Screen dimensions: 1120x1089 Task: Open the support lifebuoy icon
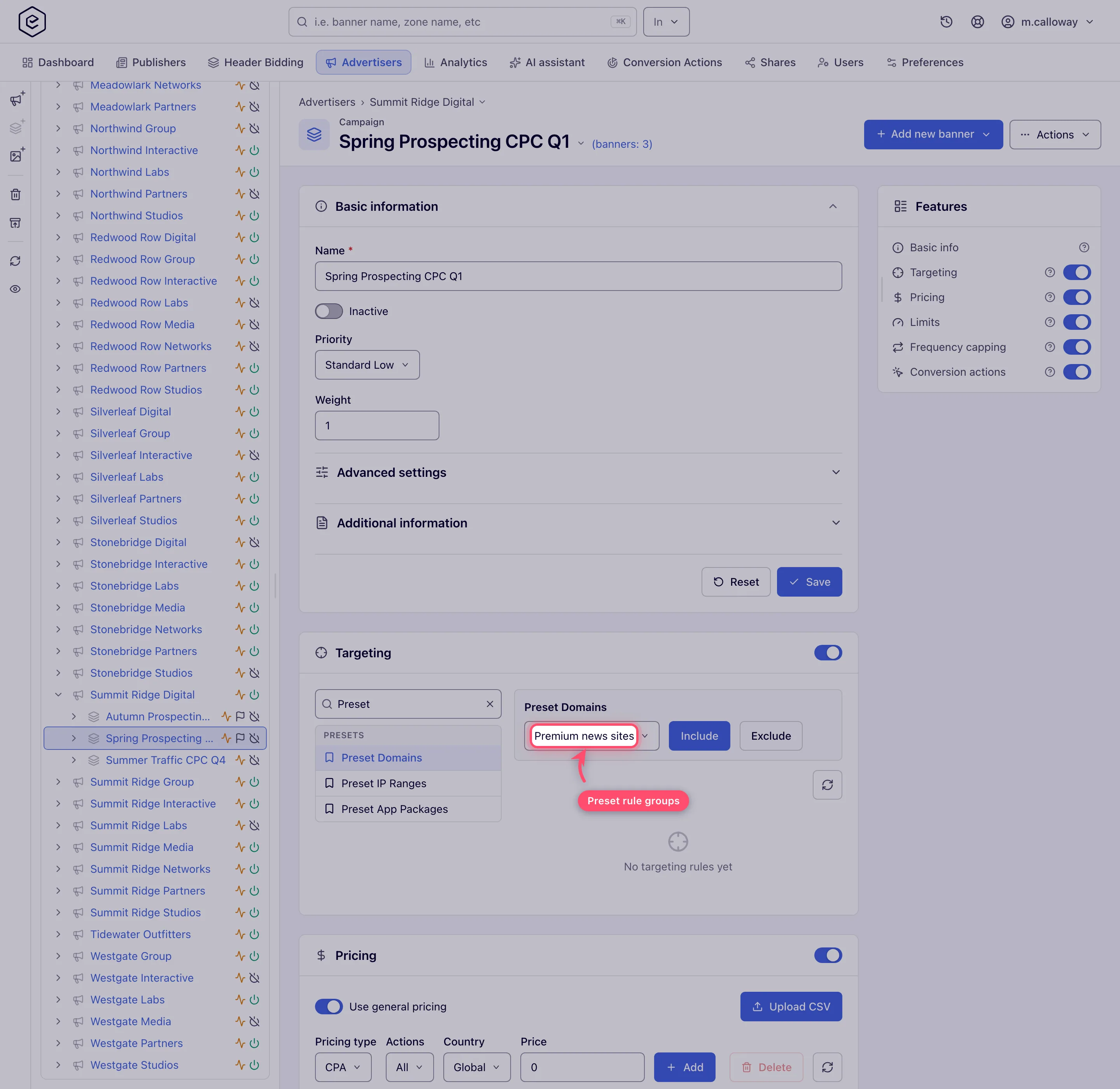(977, 22)
